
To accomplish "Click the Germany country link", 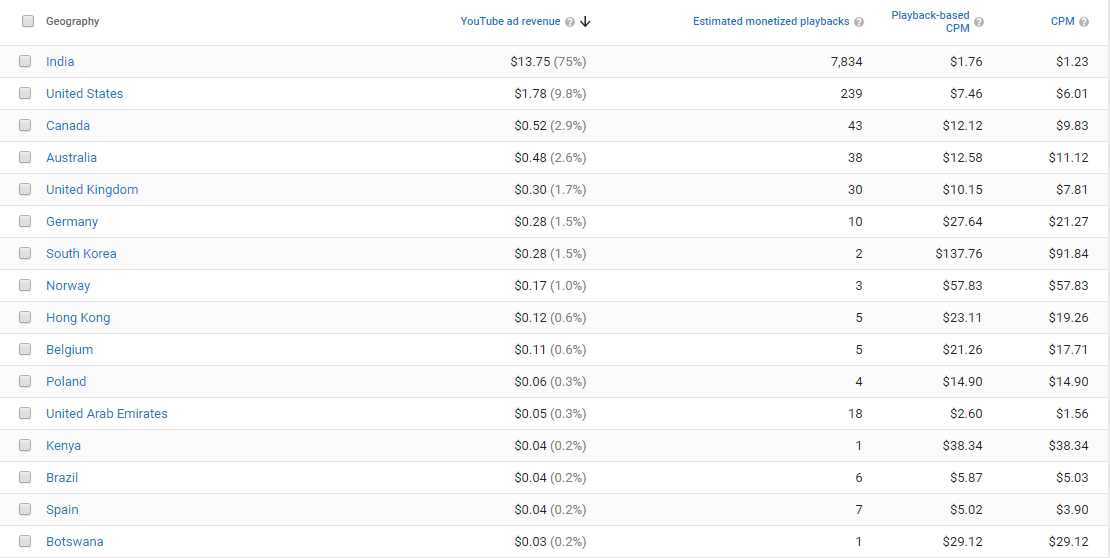I will (72, 221).
